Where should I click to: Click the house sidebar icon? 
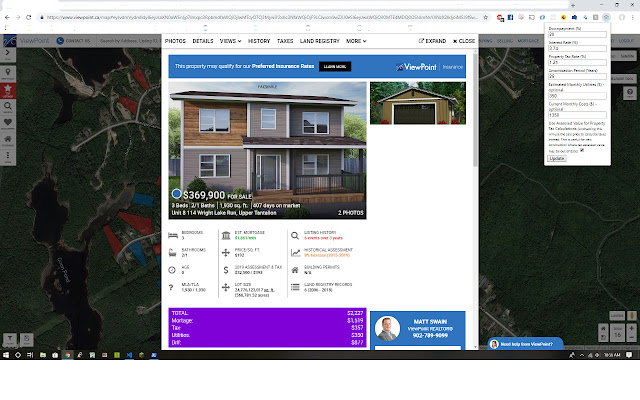8,140
